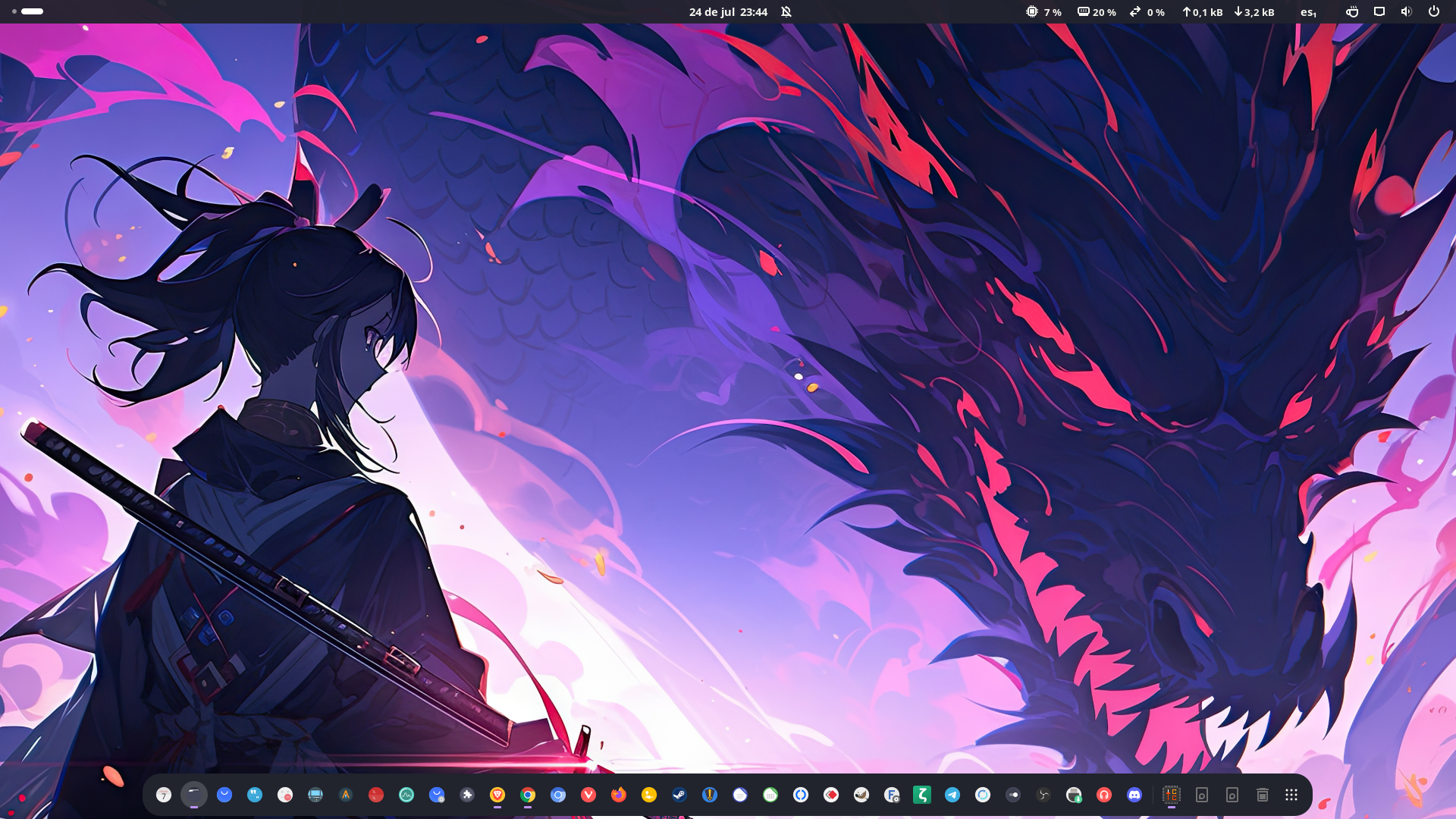This screenshot has height=819, width=1456.
Task: Launch Brave browser from the dock
Action: coord(497,795)
